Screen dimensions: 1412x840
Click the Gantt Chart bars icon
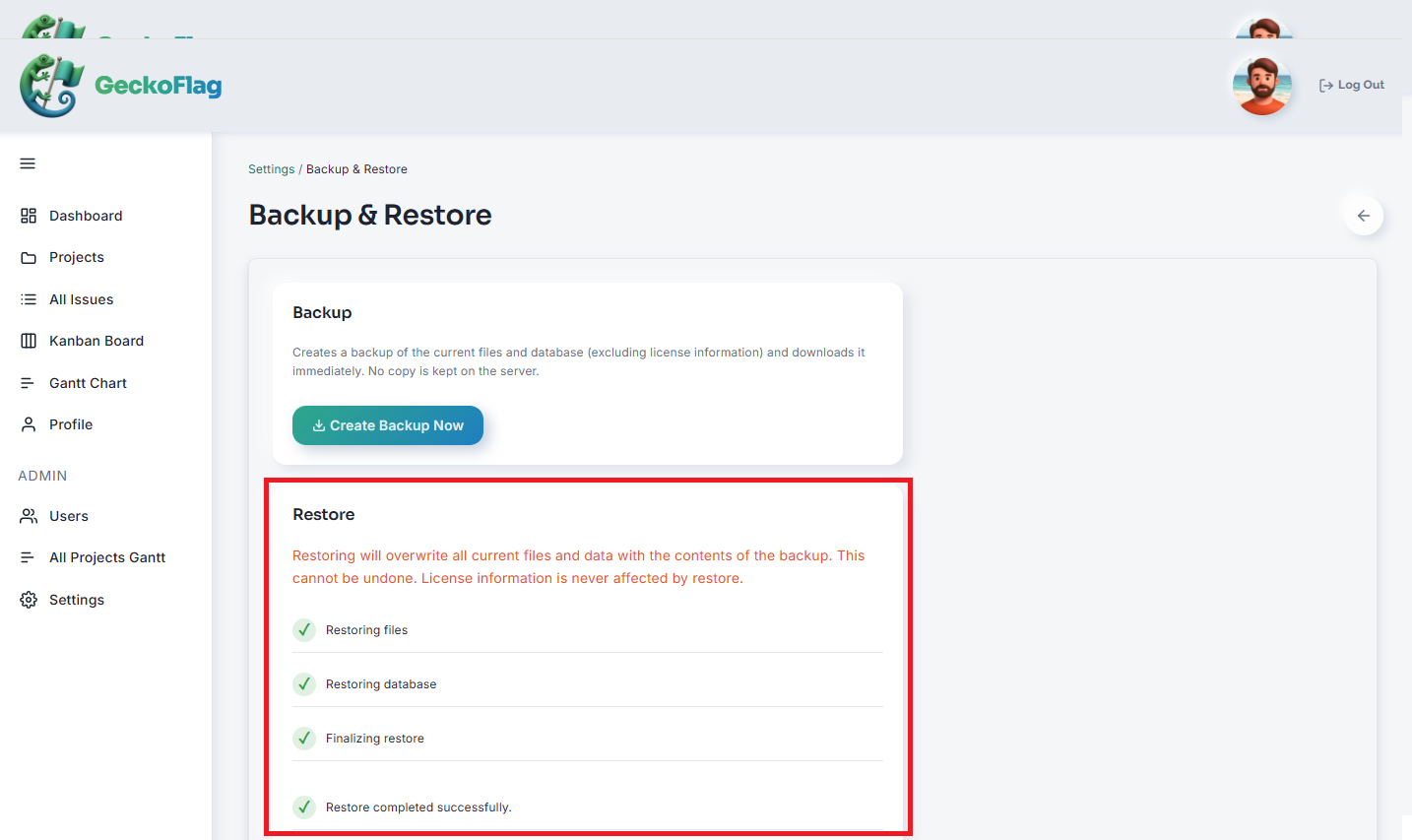click(x=29, y=383)
